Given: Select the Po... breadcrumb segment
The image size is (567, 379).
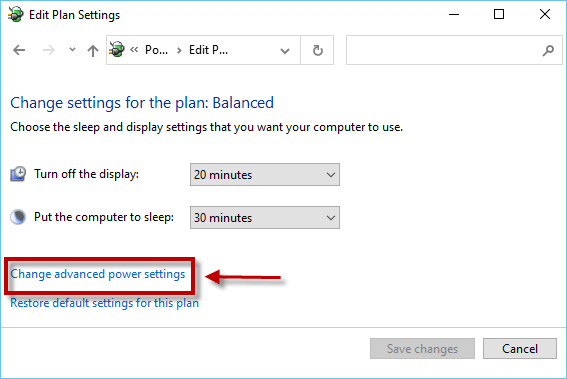Looking at the screenshot, I should coord(156,50).
